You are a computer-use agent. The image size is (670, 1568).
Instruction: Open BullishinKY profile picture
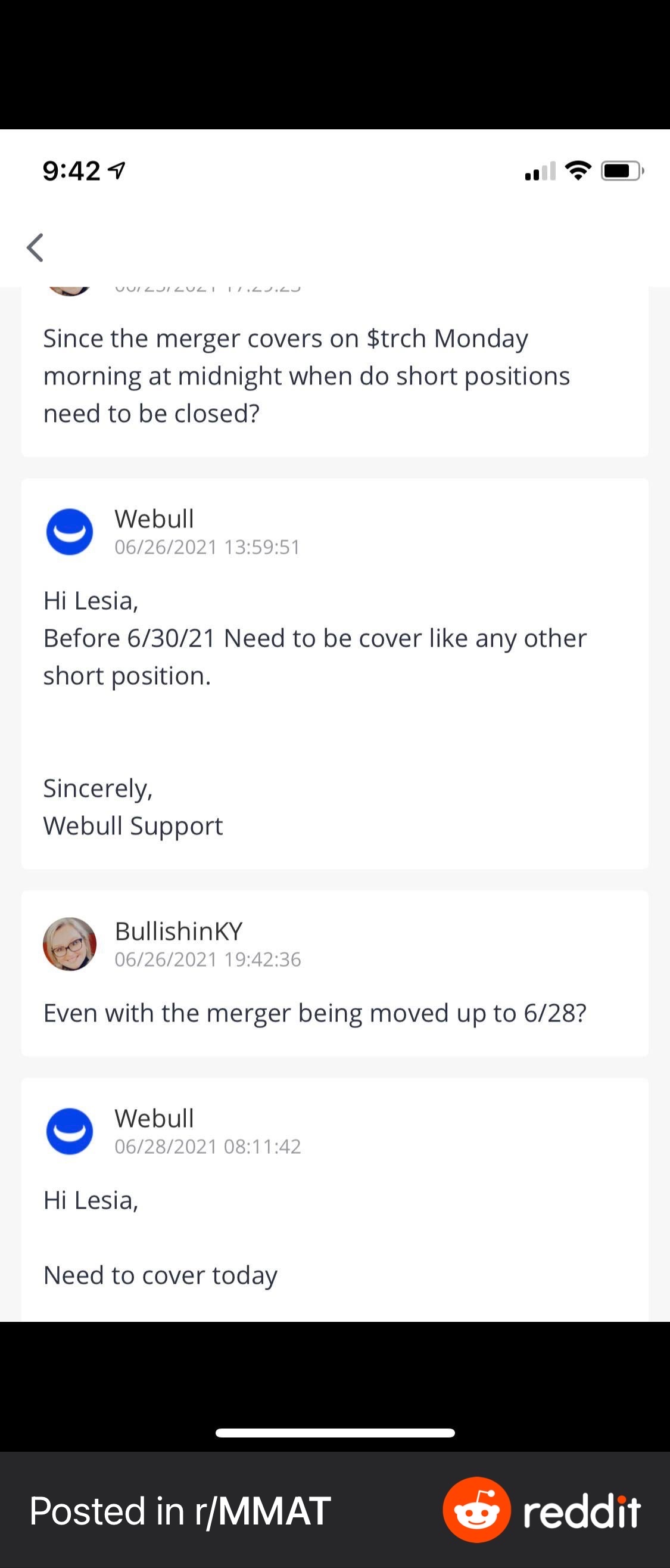70,944
